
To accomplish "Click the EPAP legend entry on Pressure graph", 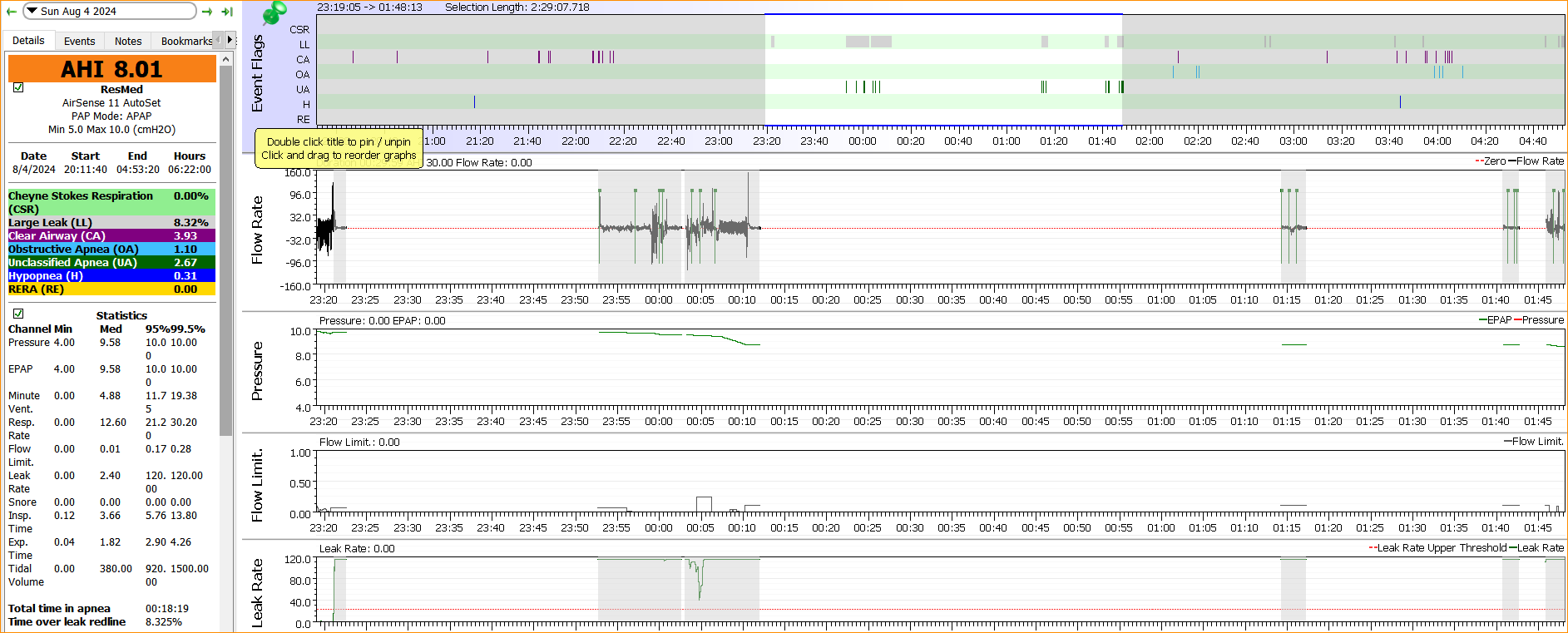I will [x=1495, y=320].
